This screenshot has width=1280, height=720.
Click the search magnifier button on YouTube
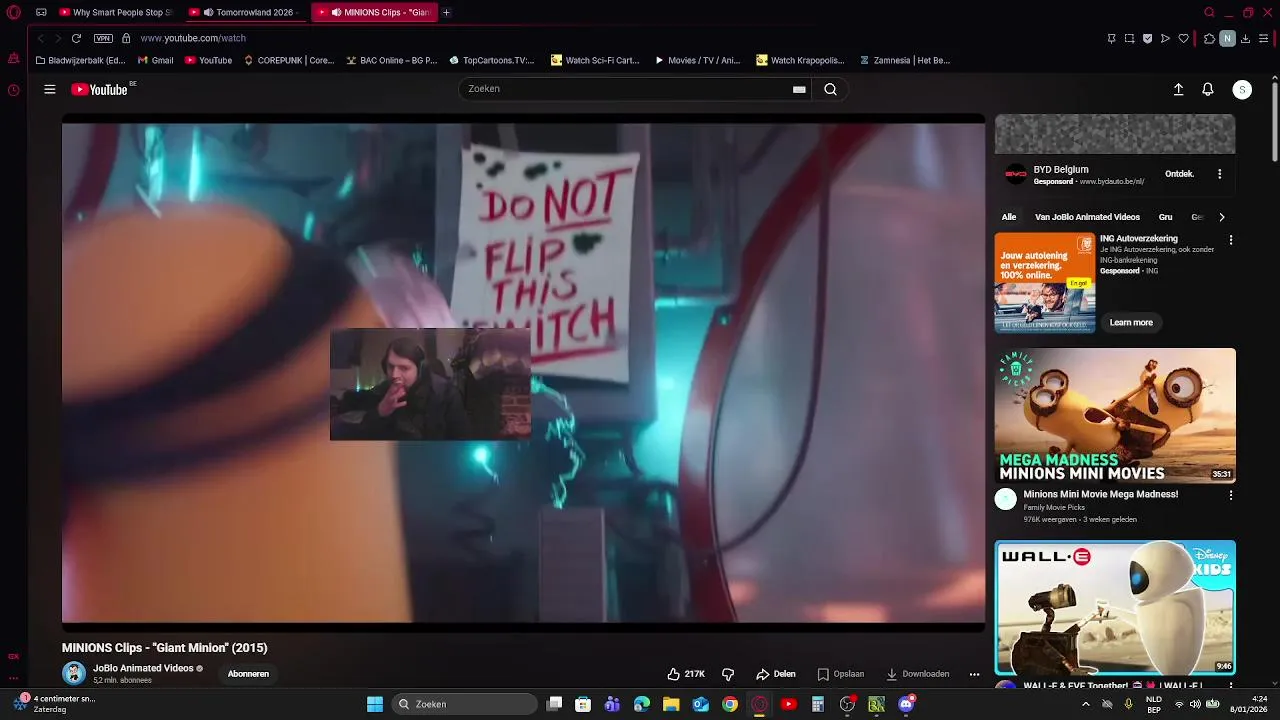pyautogui.click(x=830, y=89)
